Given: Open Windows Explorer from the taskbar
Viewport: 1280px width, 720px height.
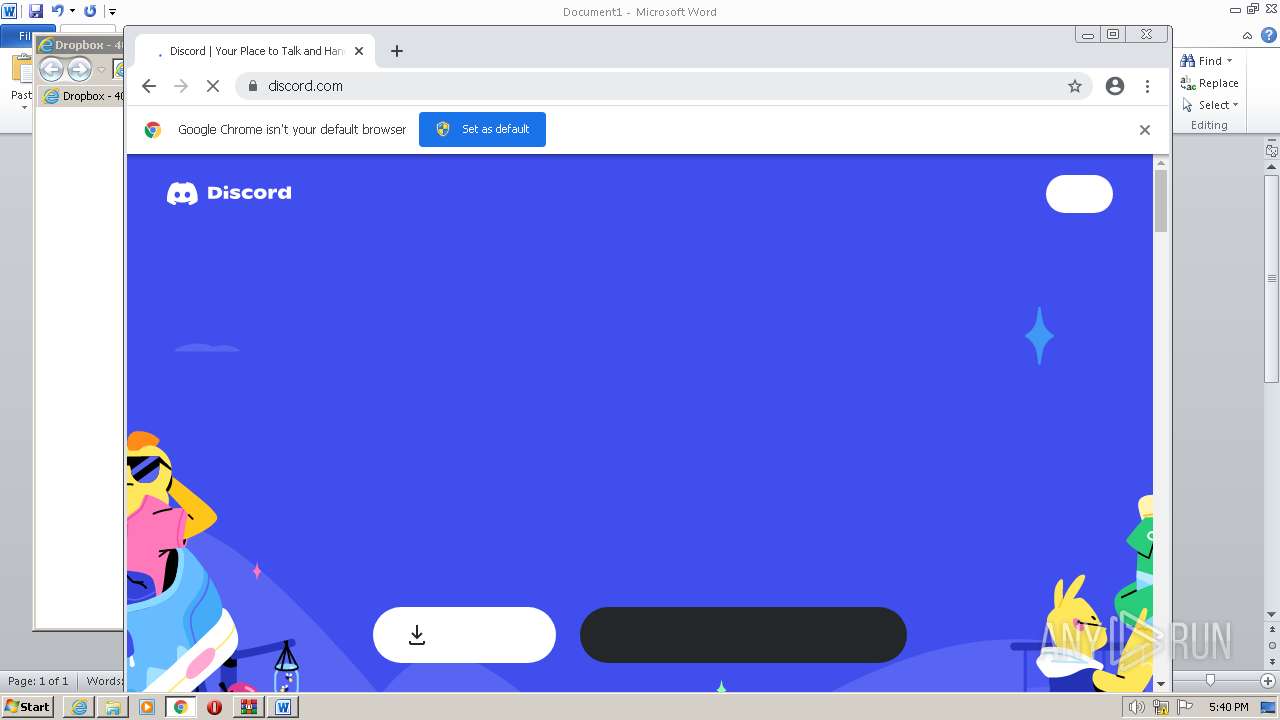Looking at the screenshot, I should tap(113, 707).
